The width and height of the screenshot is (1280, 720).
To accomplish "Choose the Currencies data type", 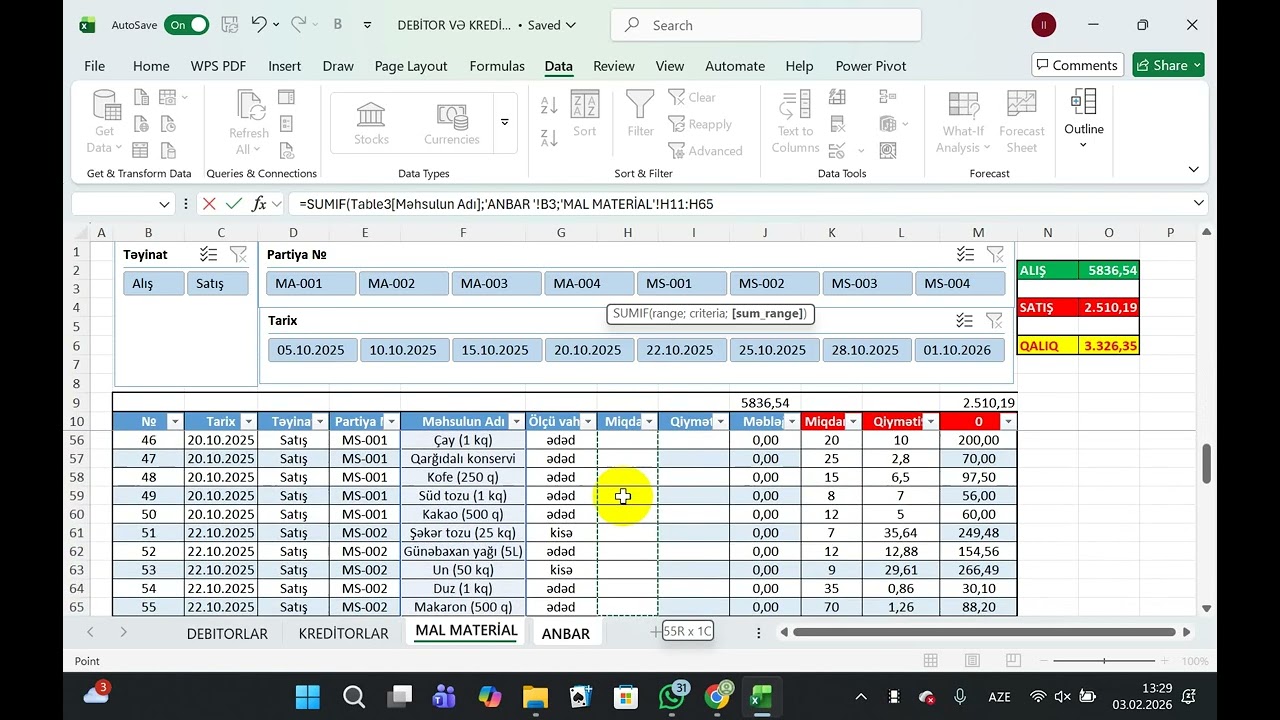I will (452, 123).
